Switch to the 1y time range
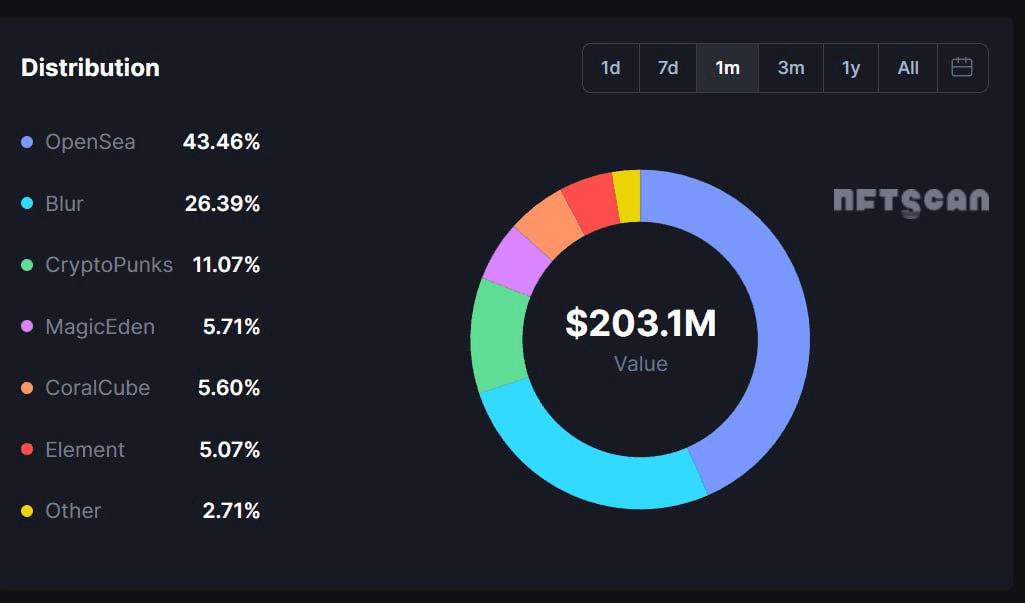1025x603 pixels. pos(850,67)
